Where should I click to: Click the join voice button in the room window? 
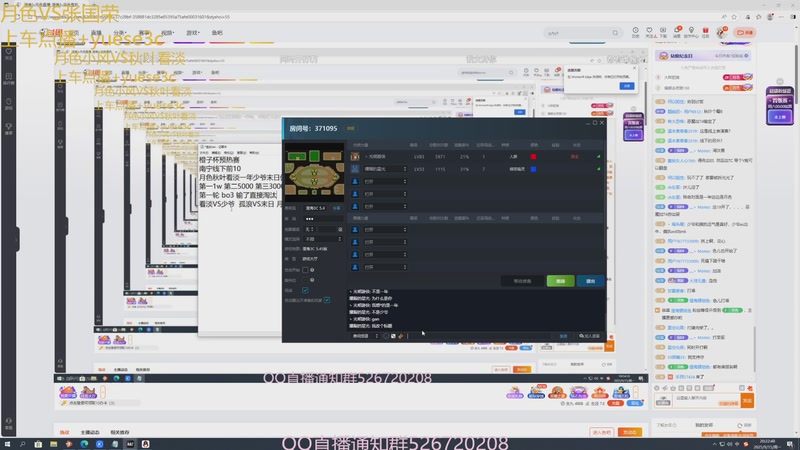pos(589,336)
